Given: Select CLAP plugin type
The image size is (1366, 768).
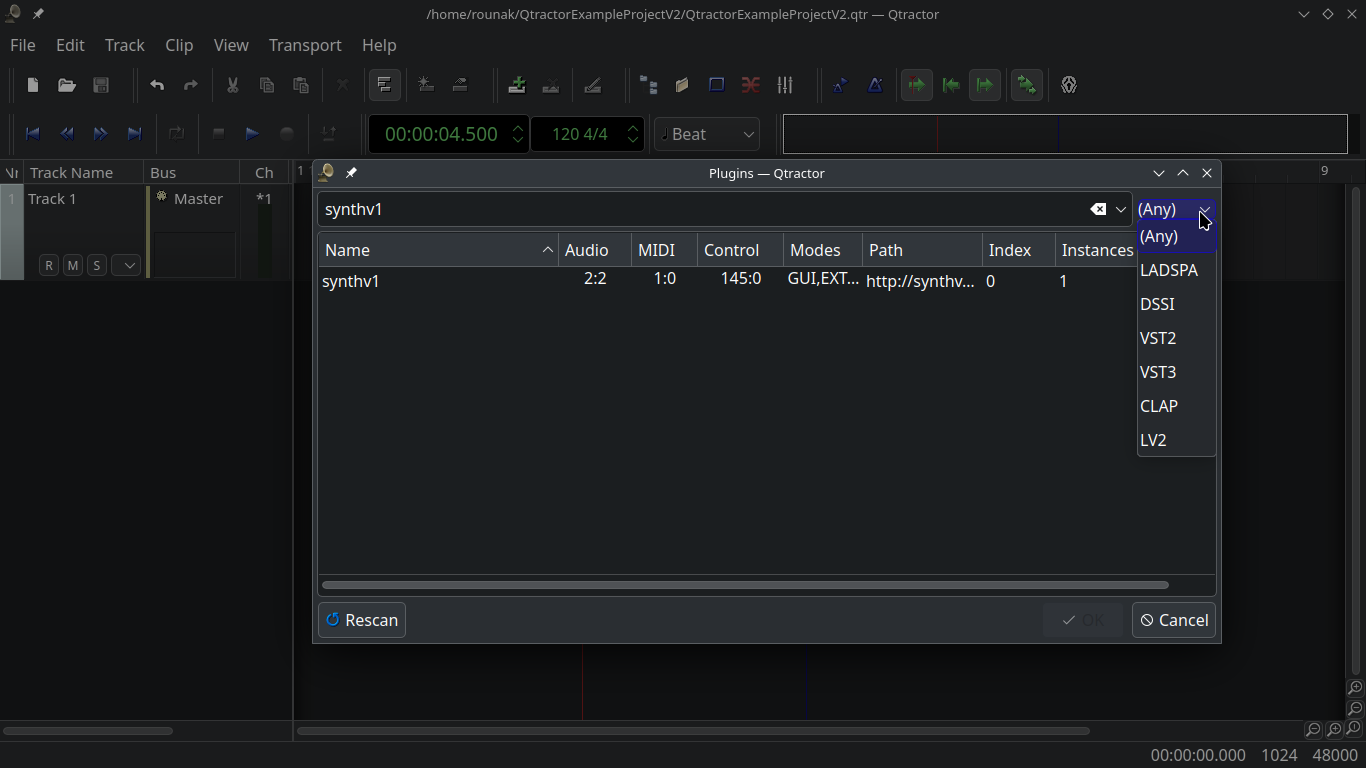Looking at the screenshot, I should 1176,406.
